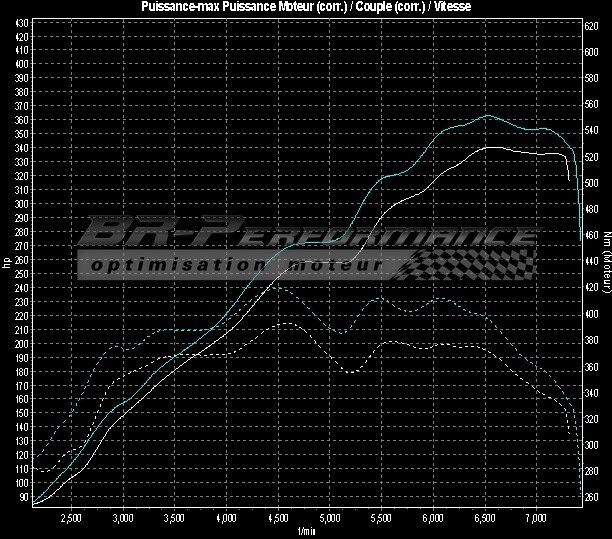Click the white solid power curve peak
Screen dimensions: 612x539
point(489,147)
